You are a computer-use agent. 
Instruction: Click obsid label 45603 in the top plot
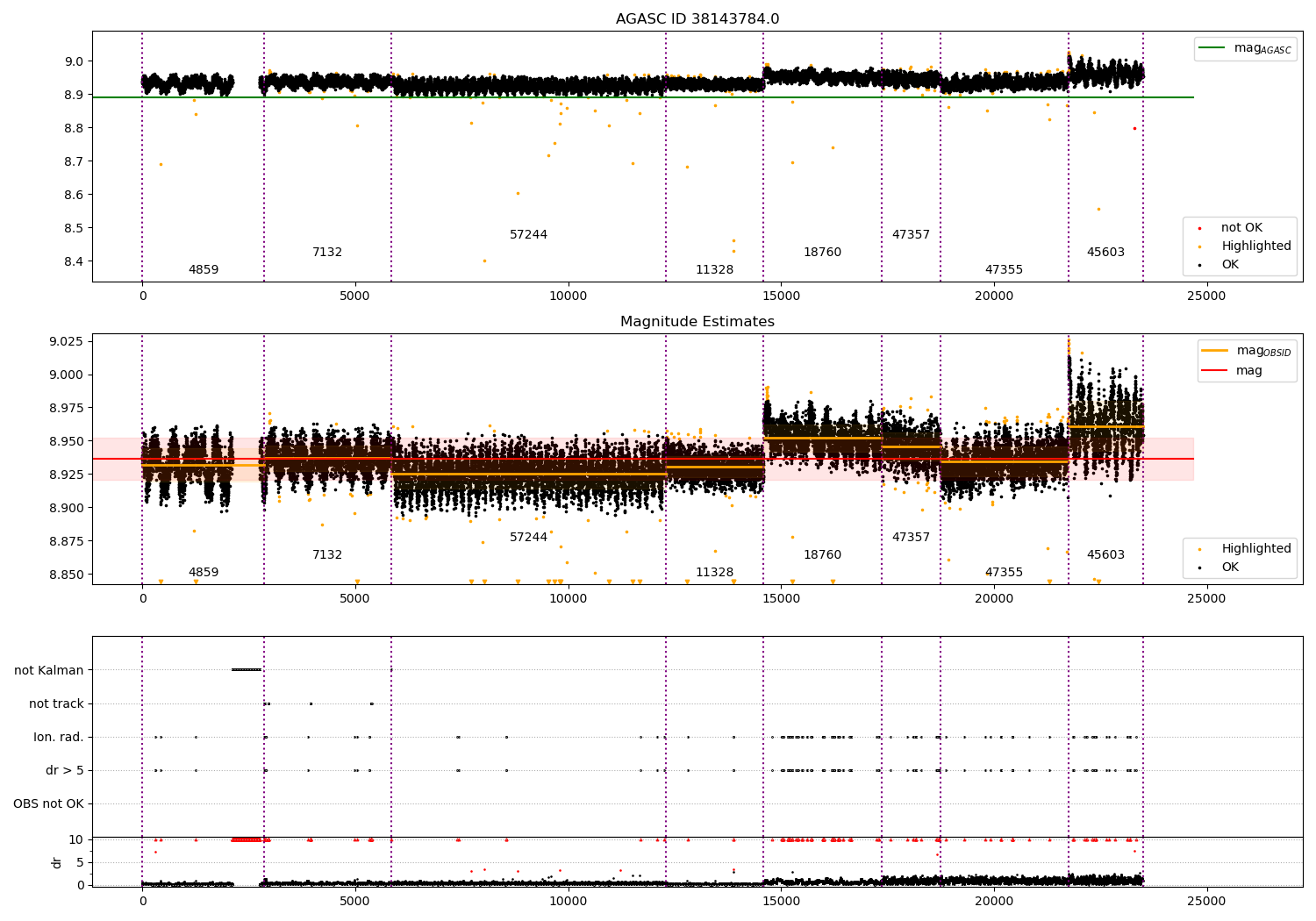point(1106,253)
